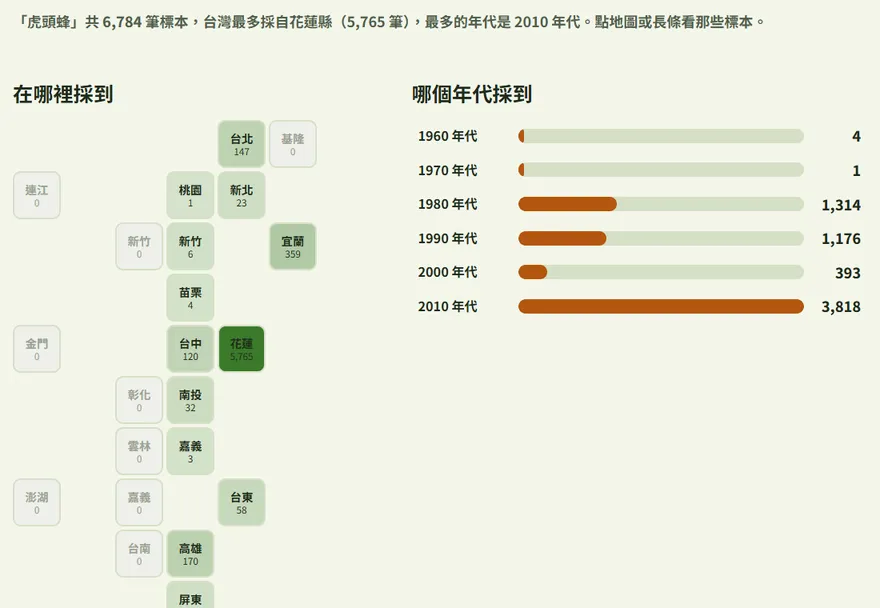Choose the 高雄 tile with 170 specimens
880x608 pixels.
[190, 553]
